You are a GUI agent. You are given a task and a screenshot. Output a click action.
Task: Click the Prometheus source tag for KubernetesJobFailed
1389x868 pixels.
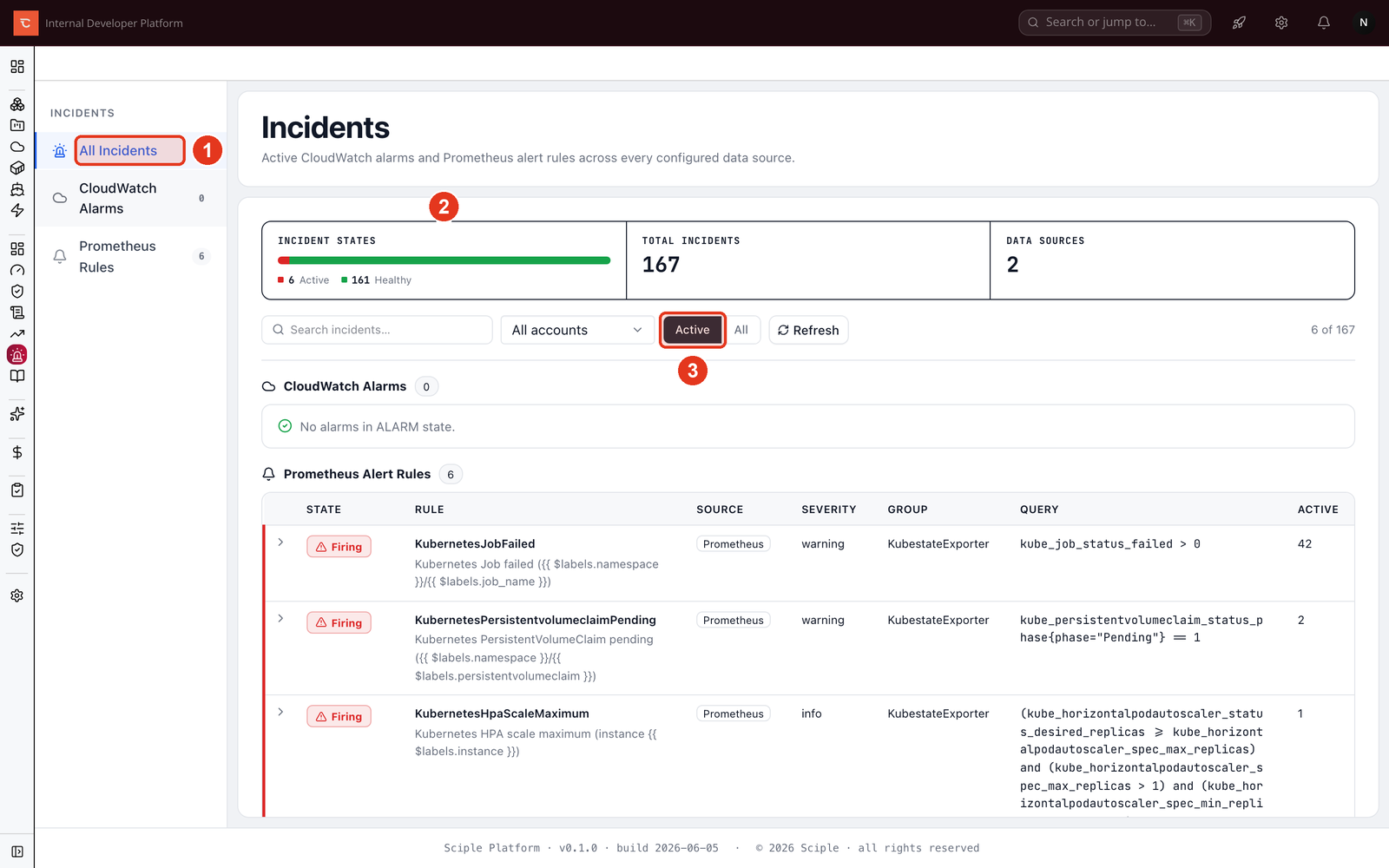pyautogui.click(x=734, y=544)
